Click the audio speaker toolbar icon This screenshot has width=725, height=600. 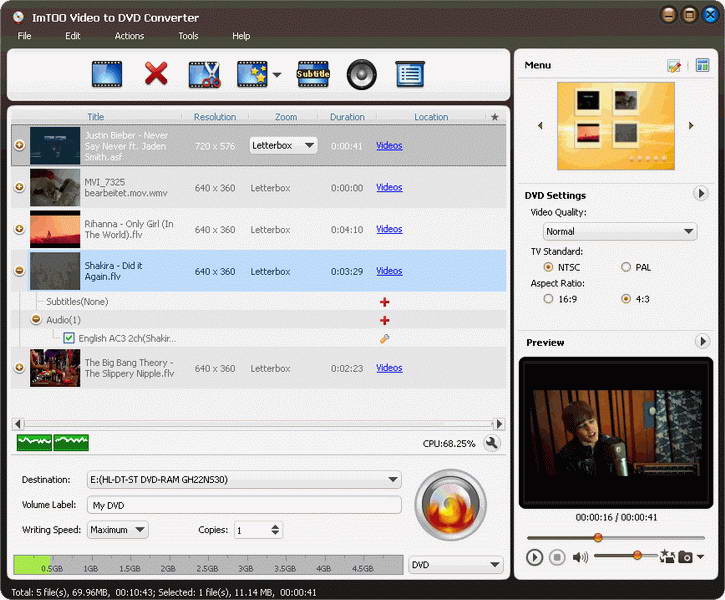tap(361, 73)
